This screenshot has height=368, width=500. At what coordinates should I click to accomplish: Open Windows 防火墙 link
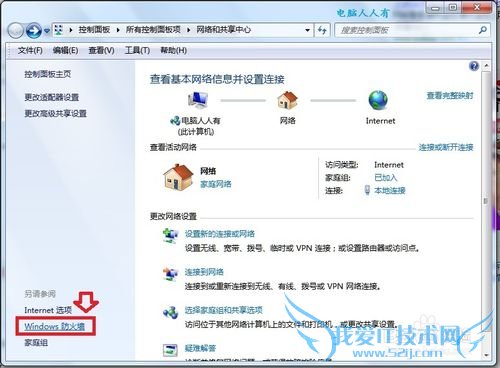pyautogui.click(x=55, y=326)
